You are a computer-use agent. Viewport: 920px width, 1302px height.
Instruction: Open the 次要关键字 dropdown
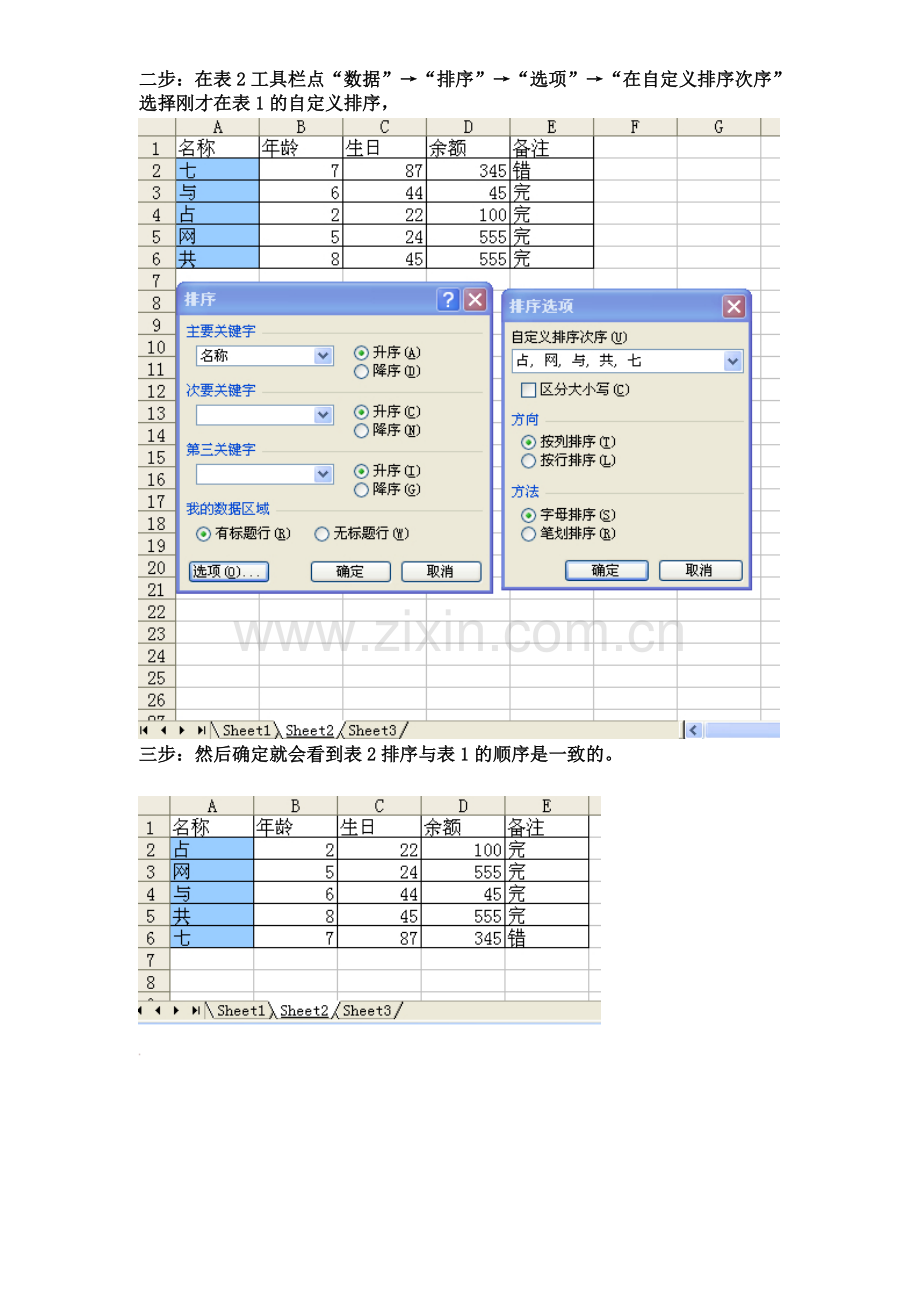click(323, 415)
